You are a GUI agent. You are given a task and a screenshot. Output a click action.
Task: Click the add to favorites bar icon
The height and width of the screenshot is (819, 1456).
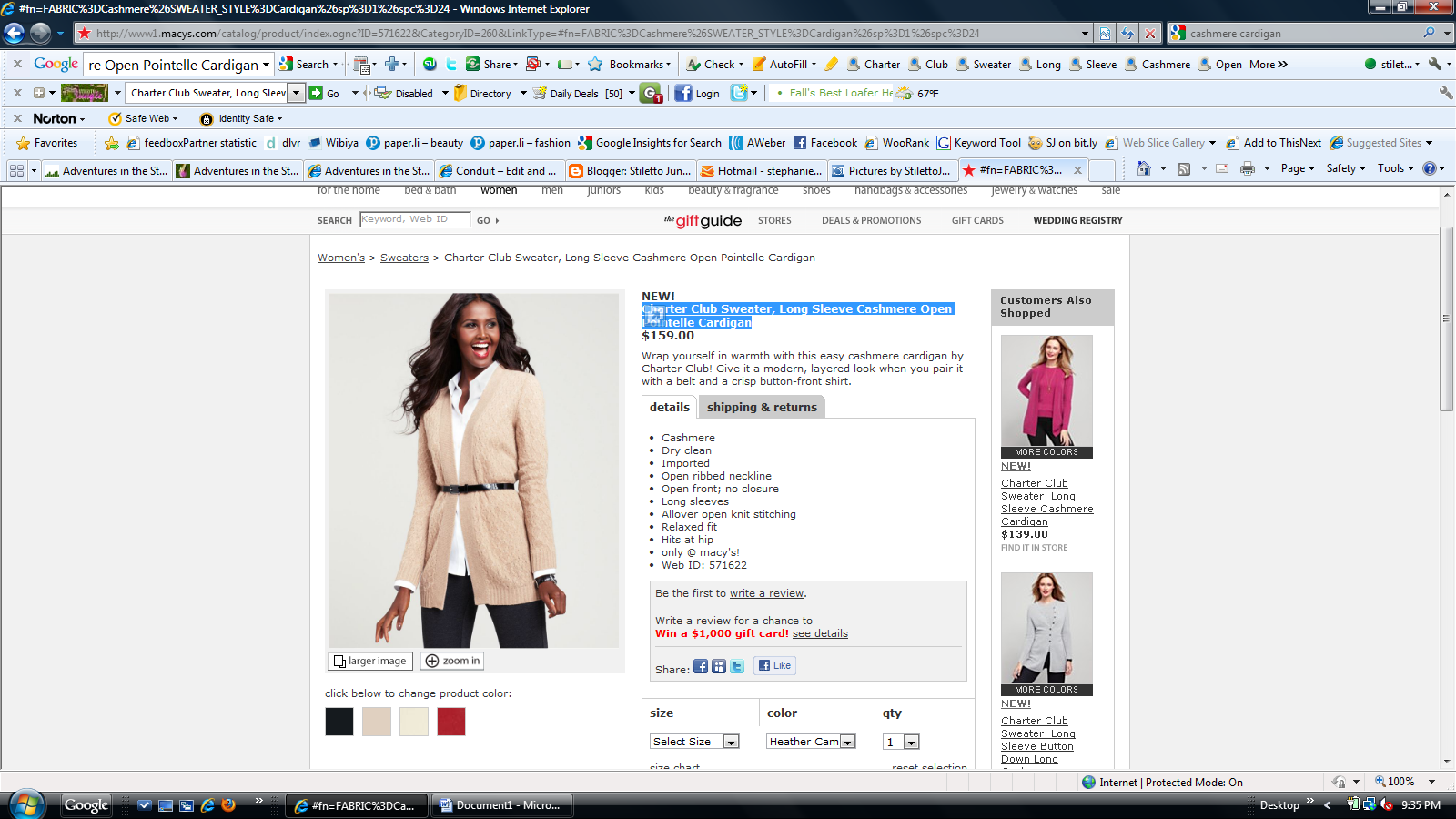click(x=112, y=143)
